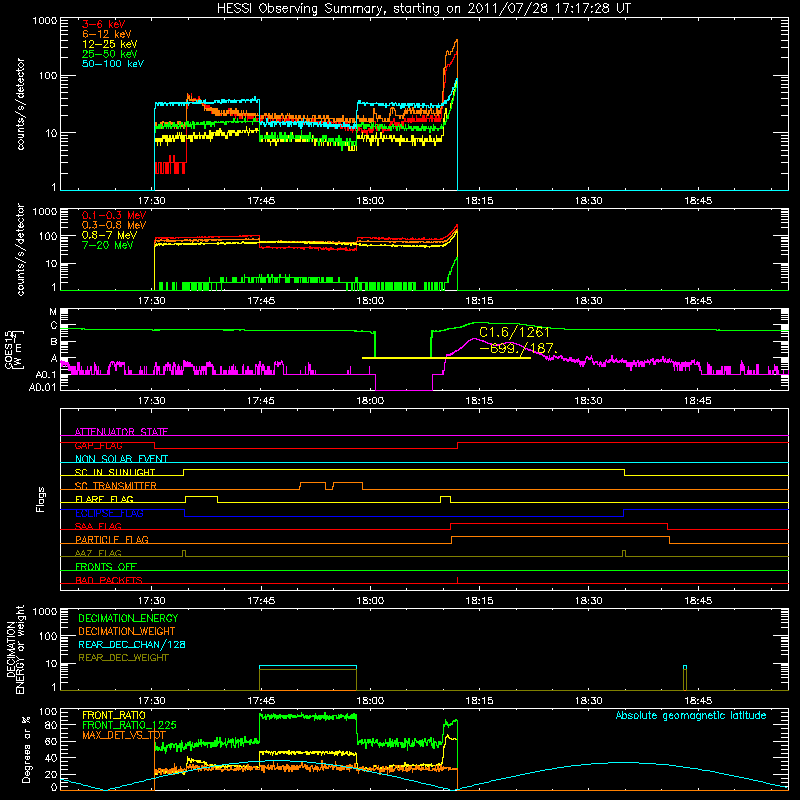800x800 pixels.
Task: Click the 17:45 tick label under the GOES panel
Action: [261, 401]
